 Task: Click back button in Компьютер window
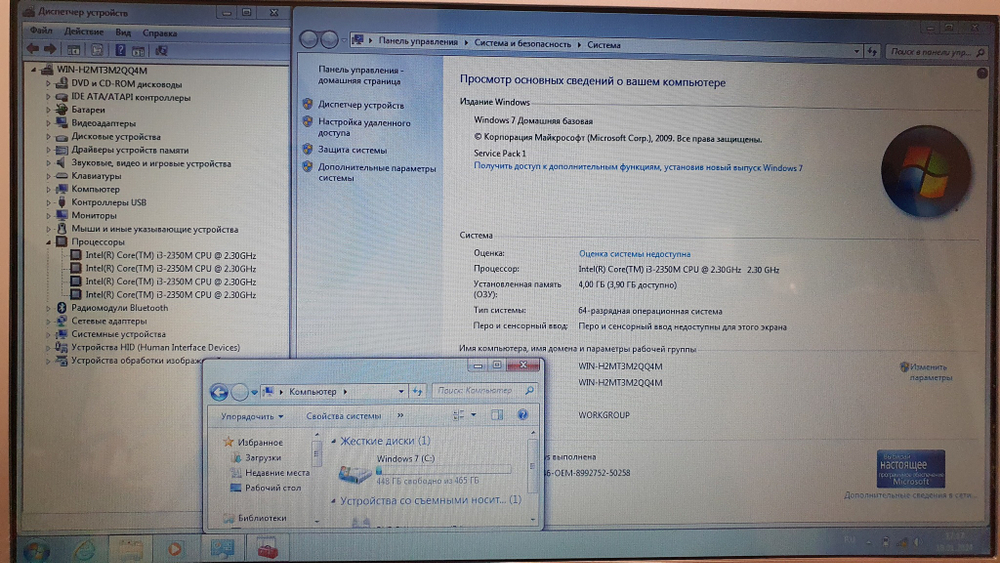pos(219,391)
